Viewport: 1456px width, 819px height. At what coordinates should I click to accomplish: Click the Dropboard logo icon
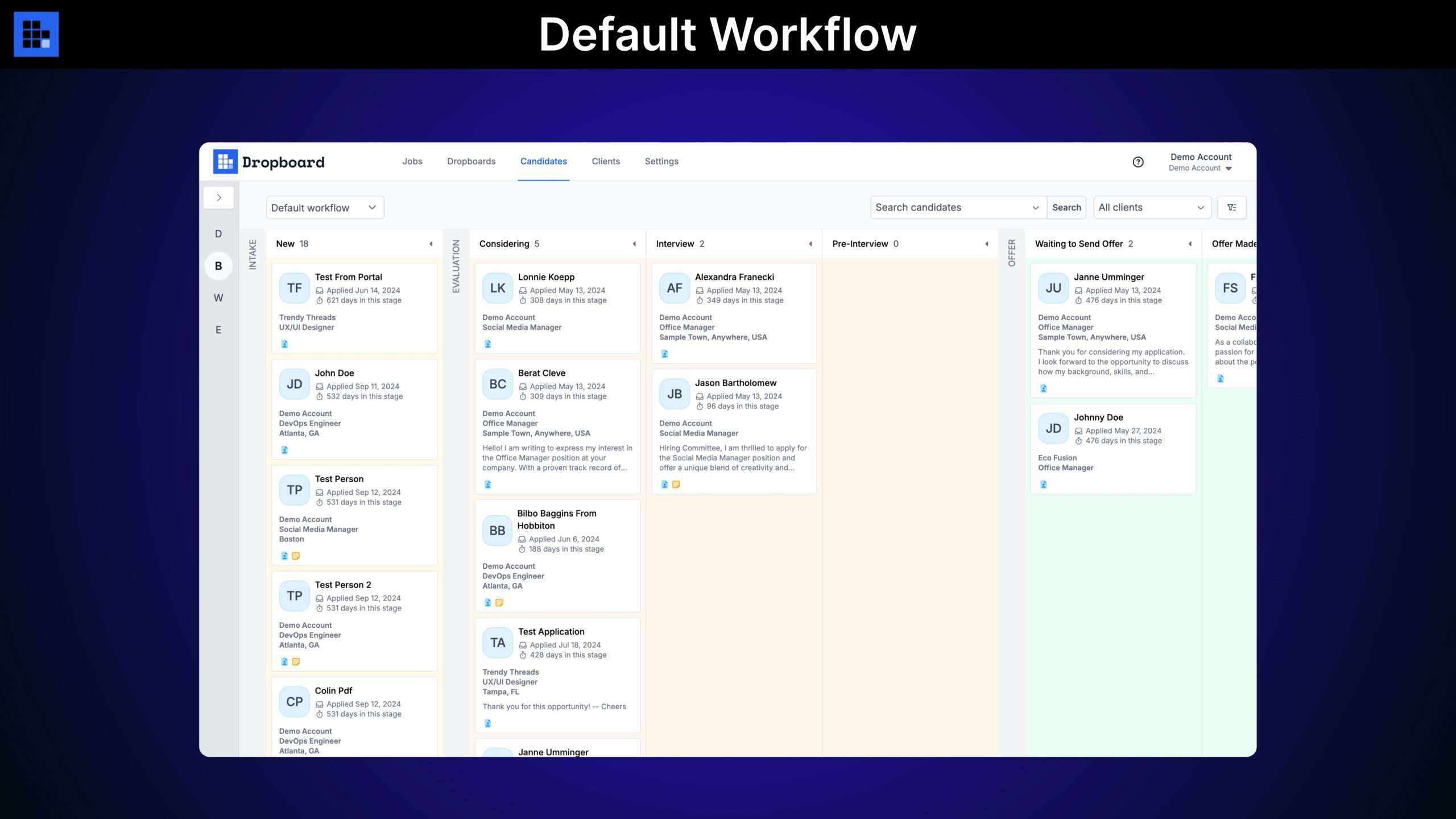225,162
